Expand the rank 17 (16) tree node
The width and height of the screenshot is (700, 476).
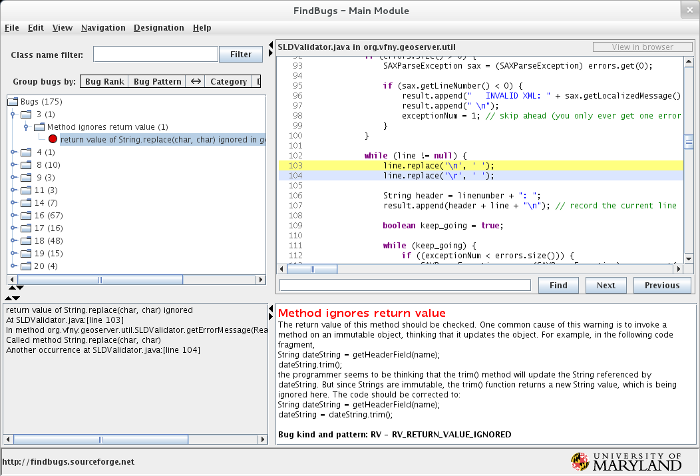click(x=13, y=228)
